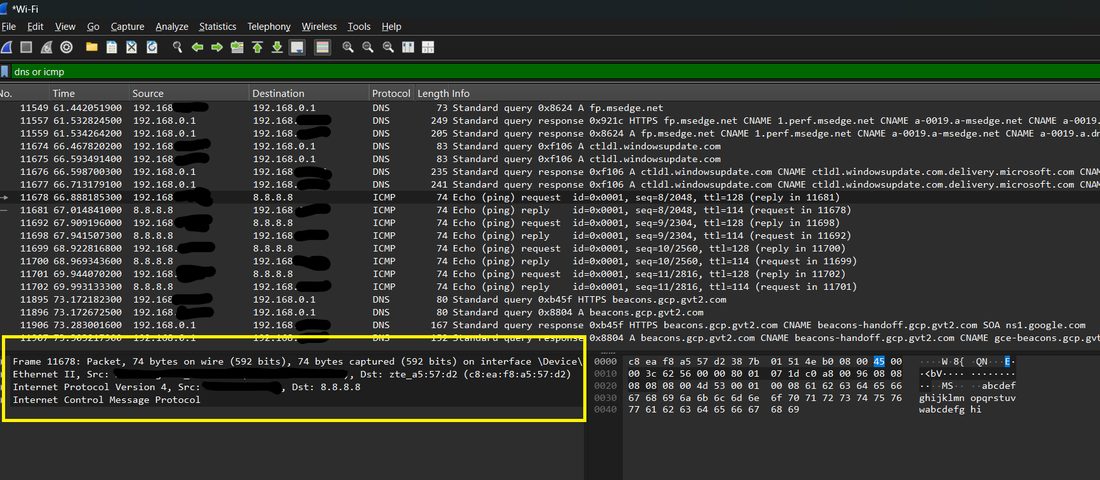Image resolution: width=1100 pixels, height=480 pixels.
Task: Open the Telephony menu
Action: point(269,27)
